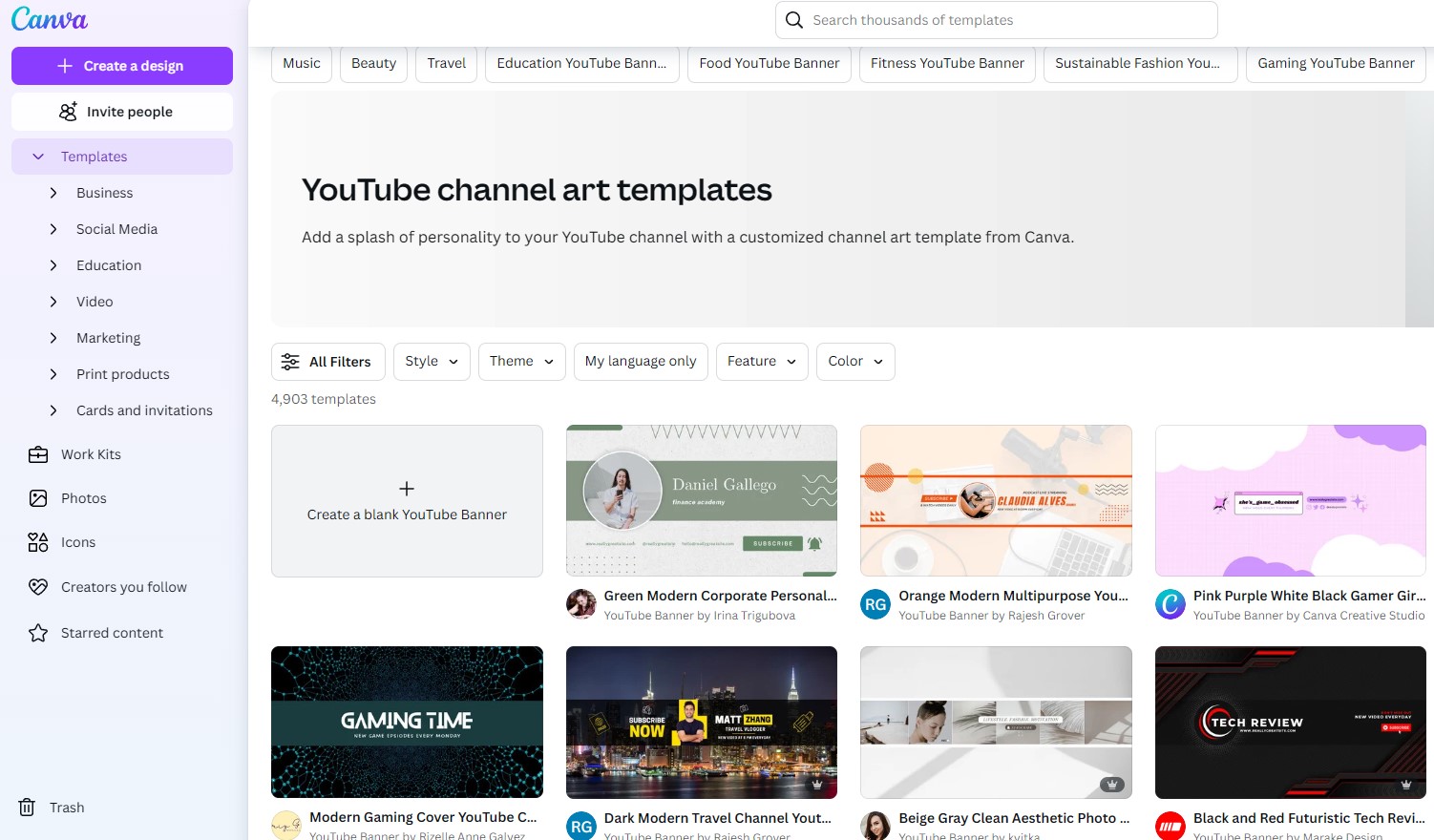Open the Feature filter dropdown
The width and height of the screenshot is (1434, 840).
762,362
